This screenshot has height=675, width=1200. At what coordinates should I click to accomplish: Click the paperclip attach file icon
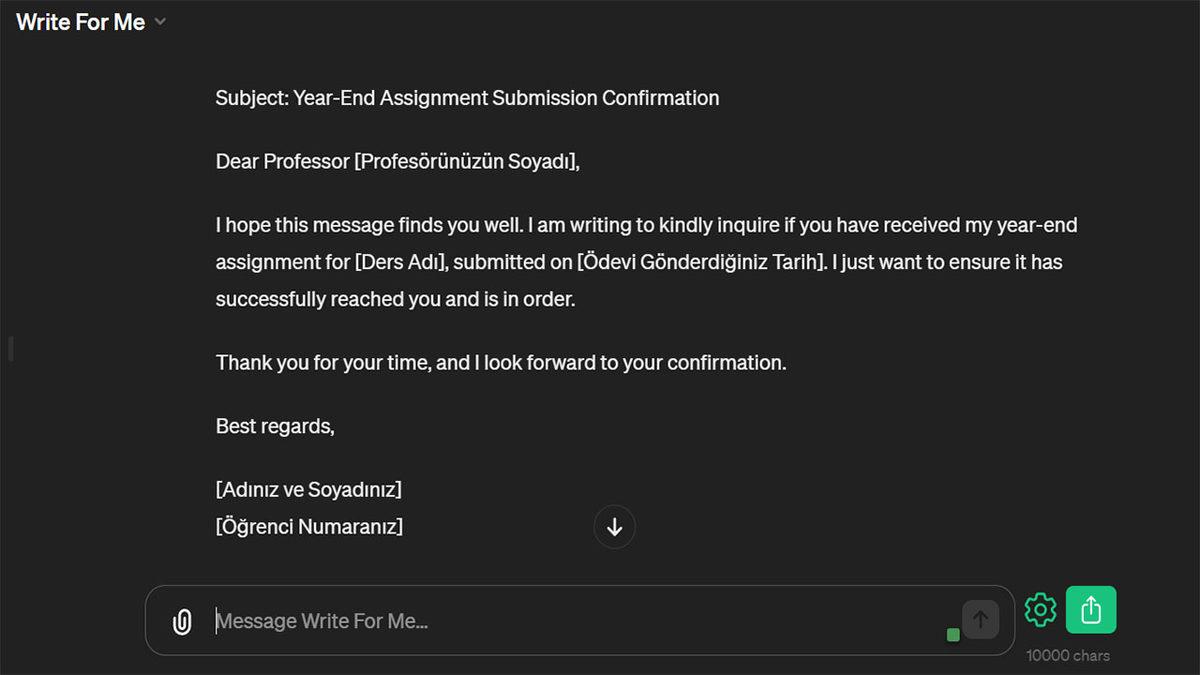pyautogui.click(x=182, y=622)
